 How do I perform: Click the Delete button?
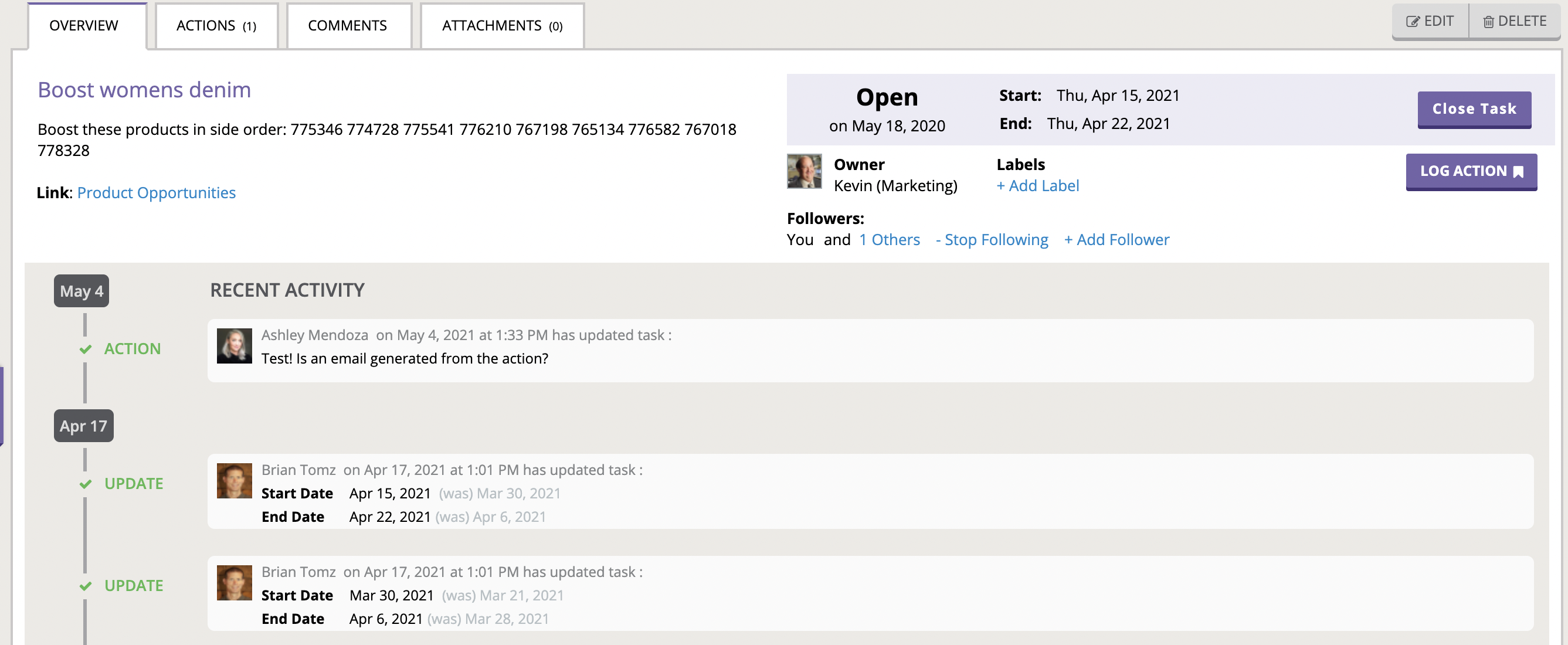pyautogui.click(x=1515, y=21)
